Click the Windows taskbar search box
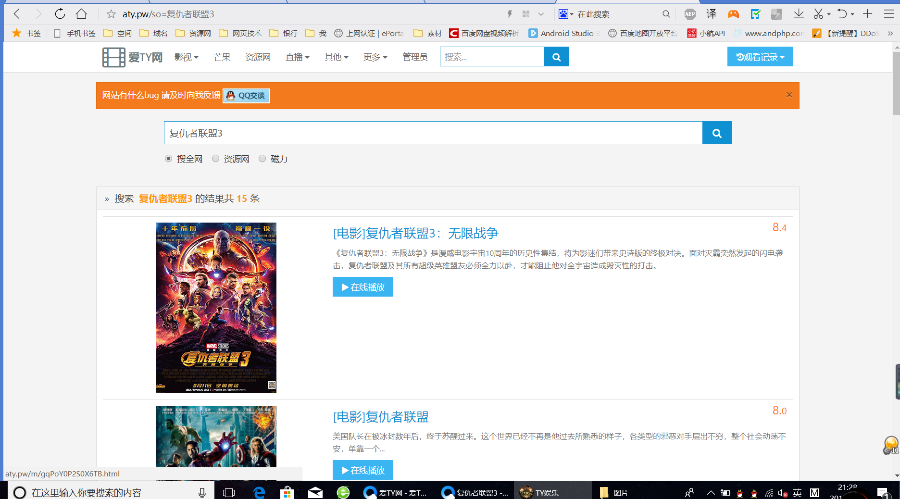 [x=109, y=492]
